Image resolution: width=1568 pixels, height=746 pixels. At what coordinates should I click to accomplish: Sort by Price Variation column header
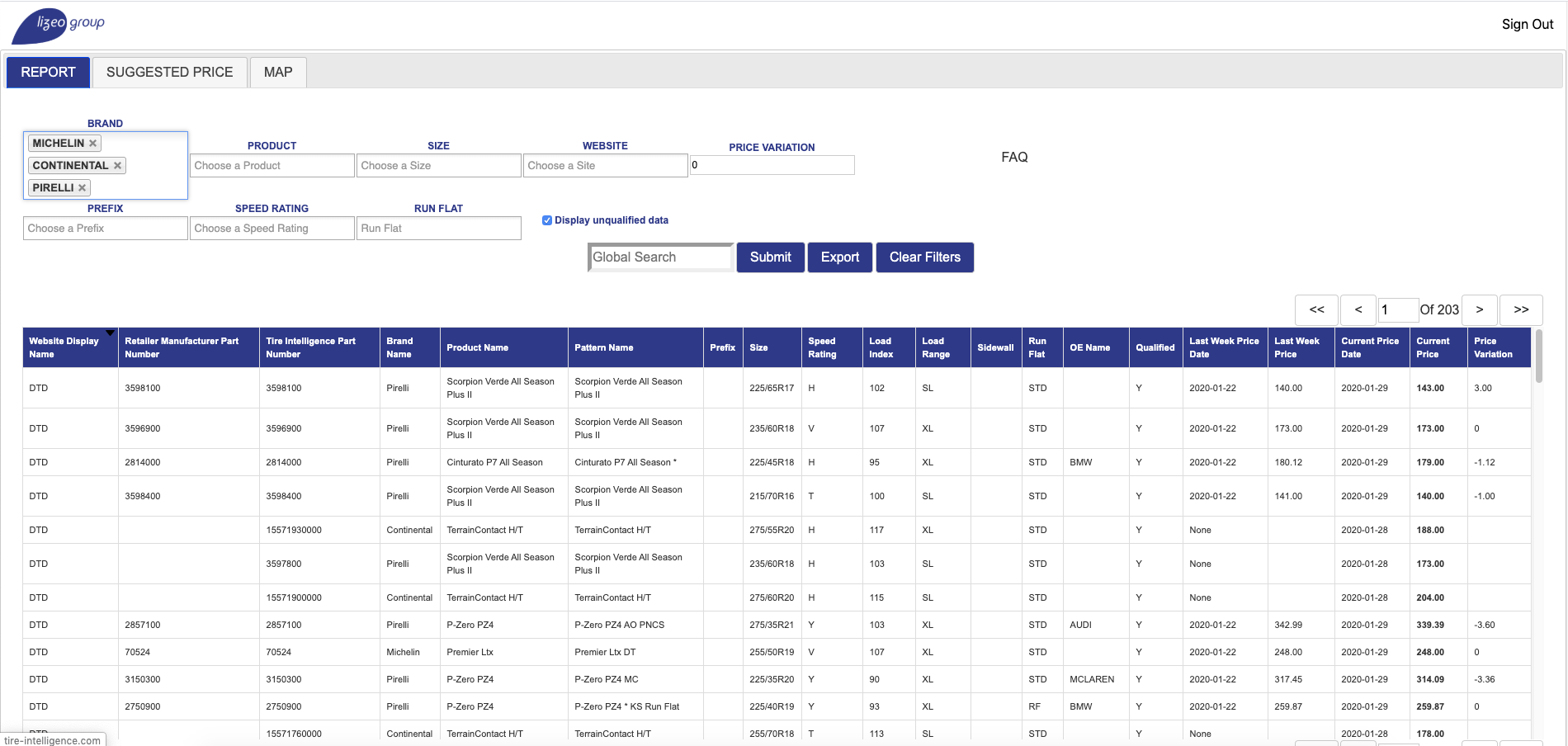[x=1499, y=348]
